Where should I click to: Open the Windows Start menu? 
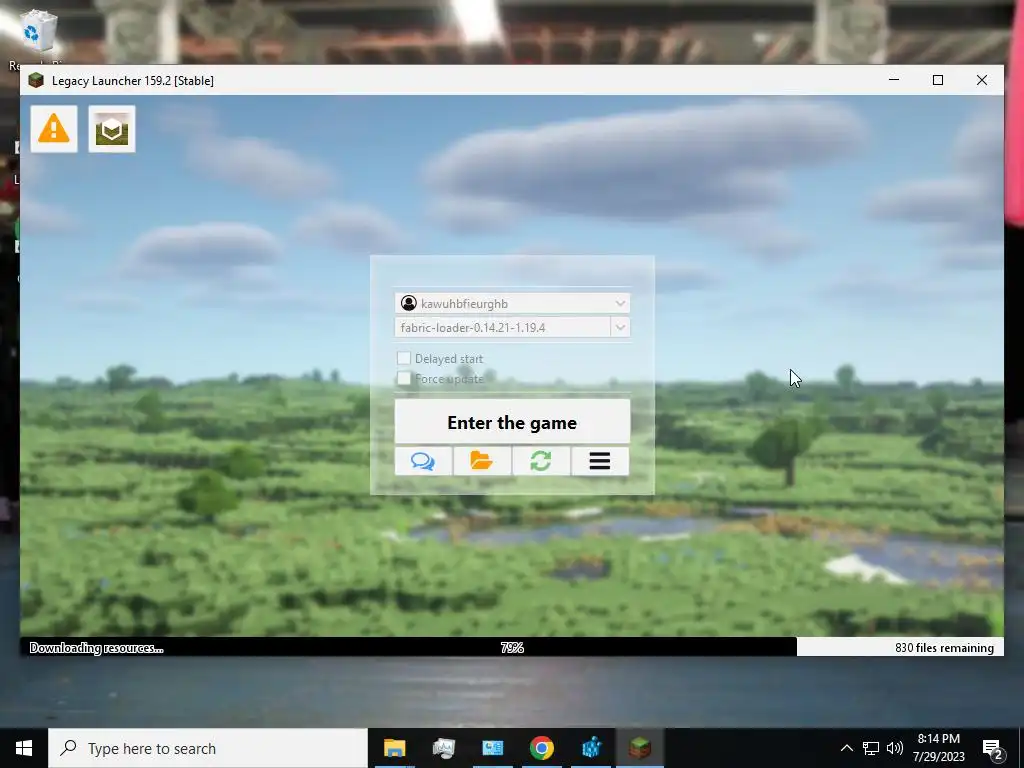[24, 748]
